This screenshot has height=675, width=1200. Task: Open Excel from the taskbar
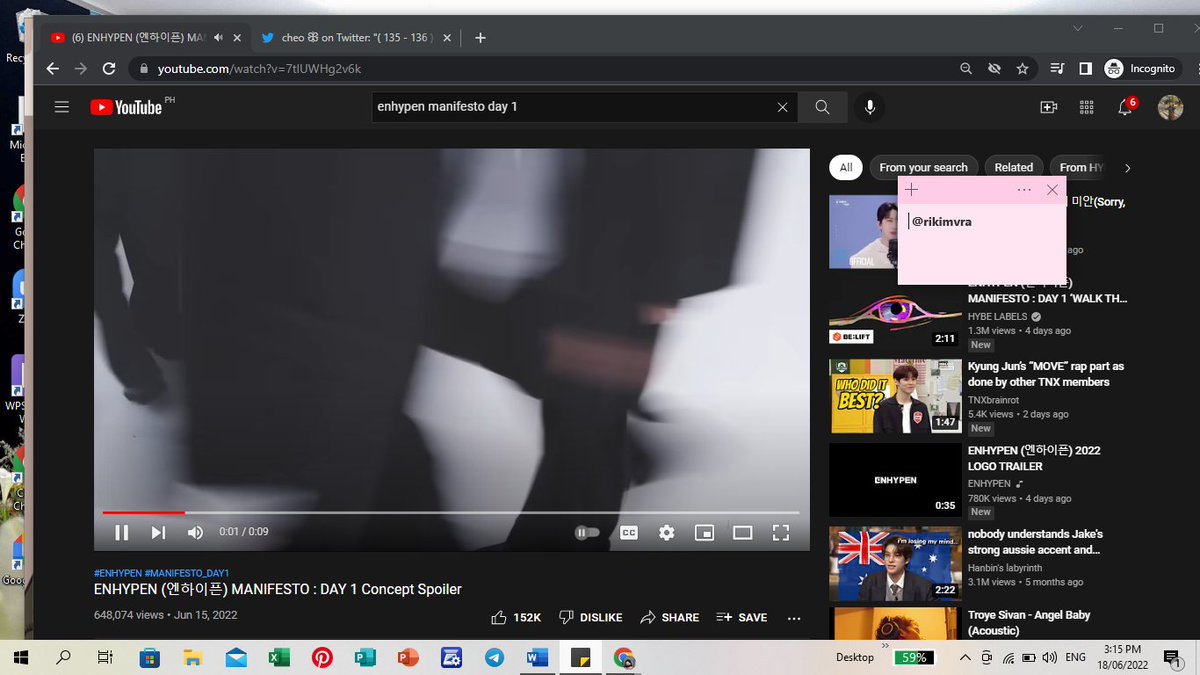click(x=279, y=658)
